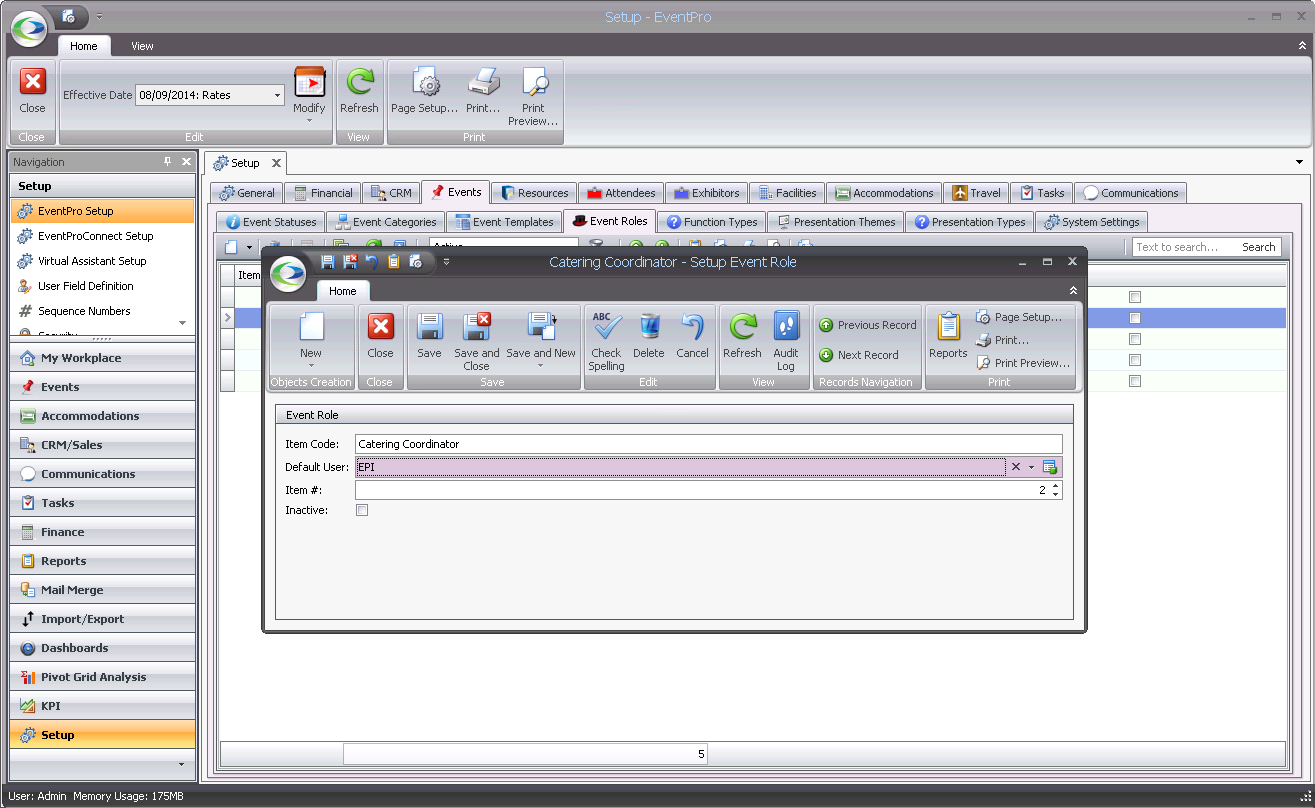This screenshot has width=1315, height=808.
Task: Tick the highlighted row's grid checkbox
Action: (1134, 318)
